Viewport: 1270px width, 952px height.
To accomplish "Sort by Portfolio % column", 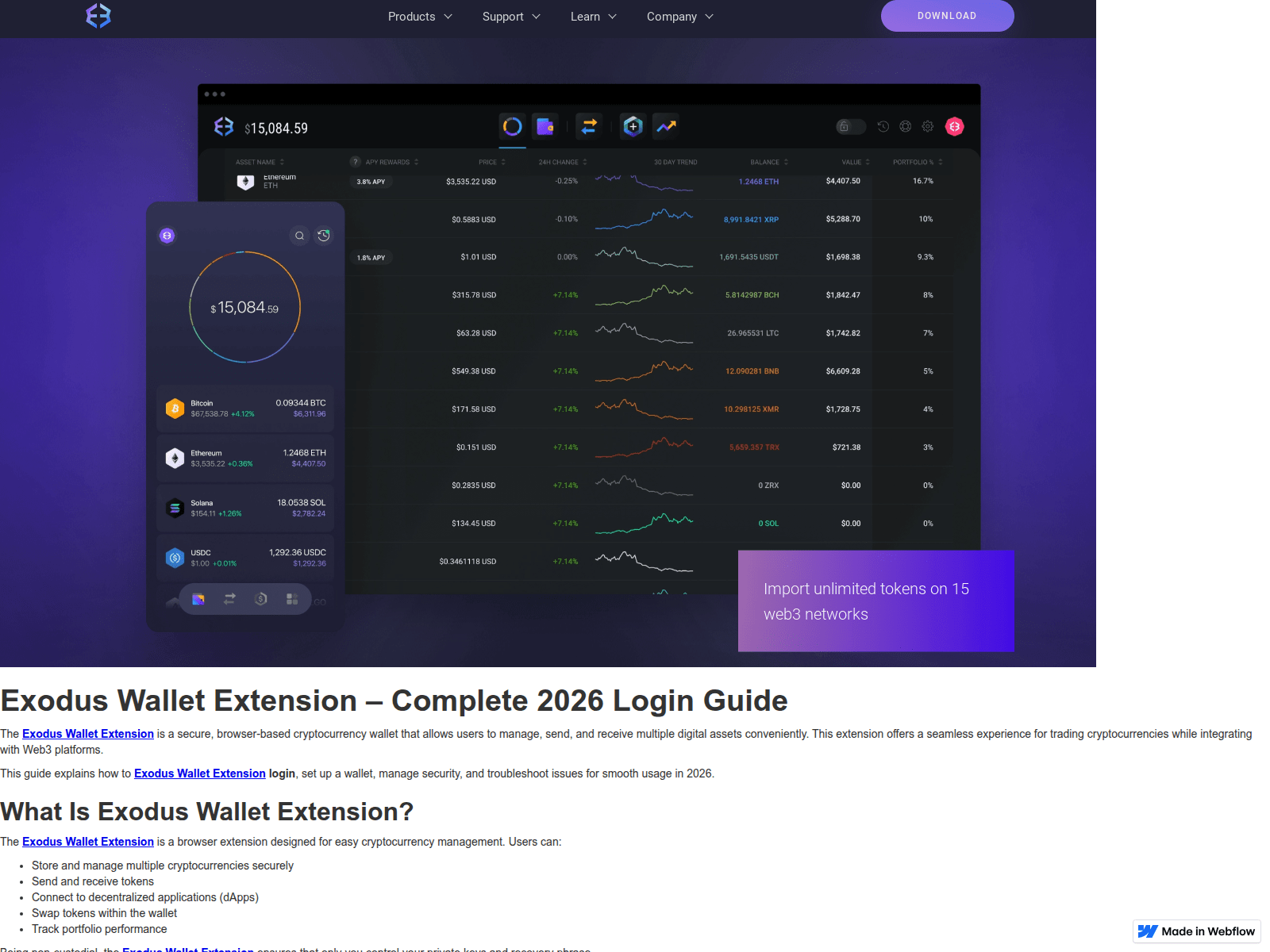I will [x=918, y=162].
